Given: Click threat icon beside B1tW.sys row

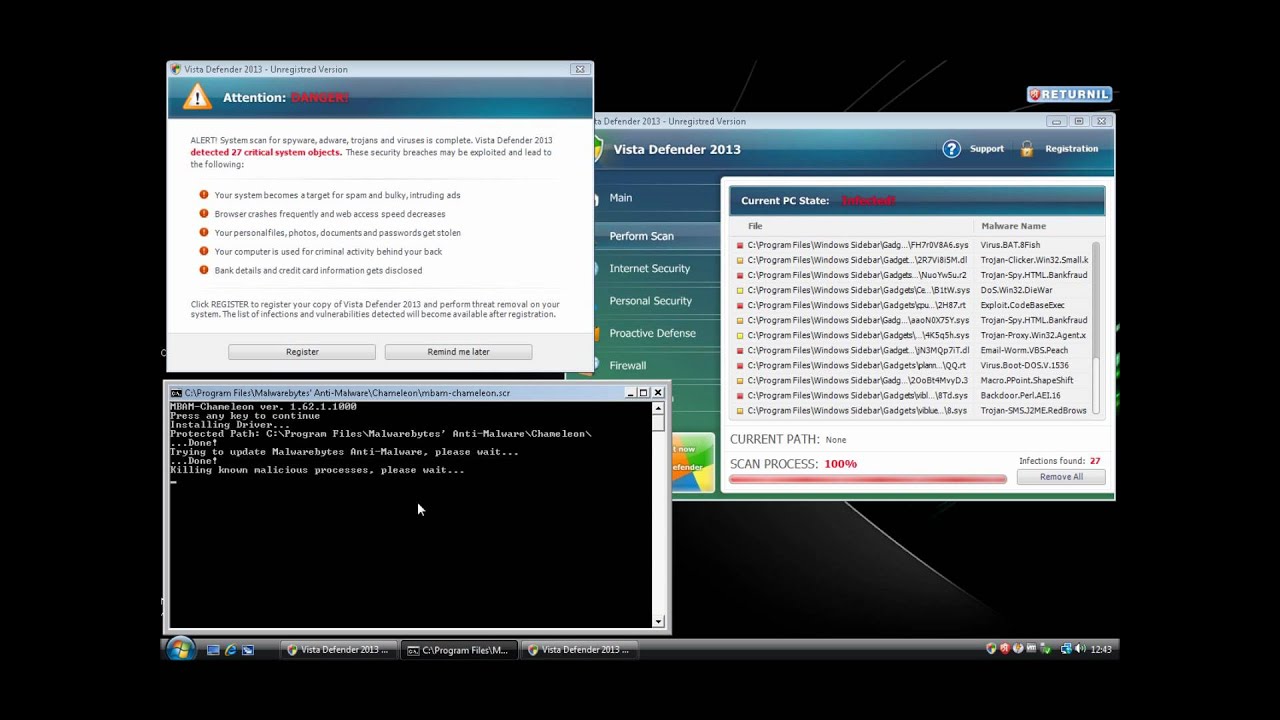Looking at the screenshot, I should tap(740, 290).
